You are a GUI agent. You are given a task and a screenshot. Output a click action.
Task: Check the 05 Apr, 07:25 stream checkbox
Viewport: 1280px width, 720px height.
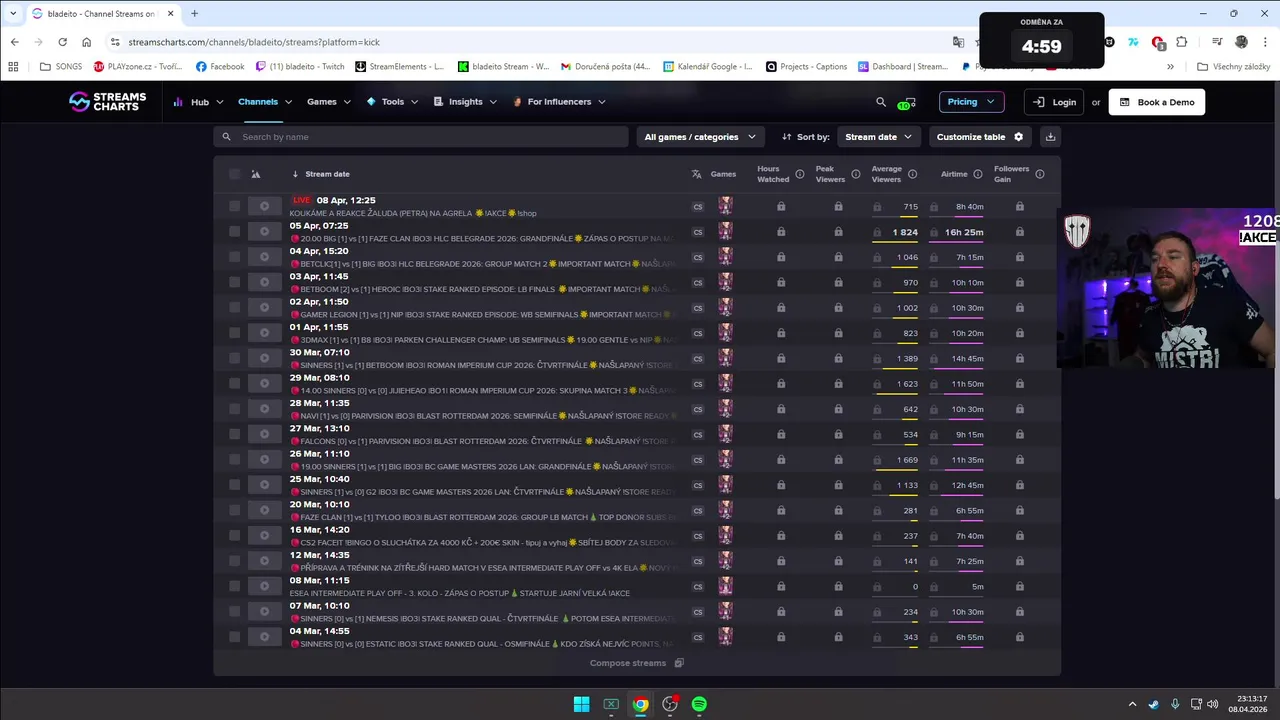coord(234,232)
